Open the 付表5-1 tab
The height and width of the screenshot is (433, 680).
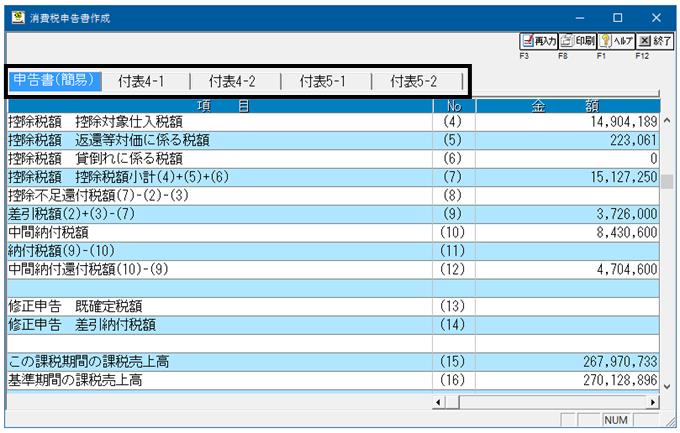click(x=323, y=81)
